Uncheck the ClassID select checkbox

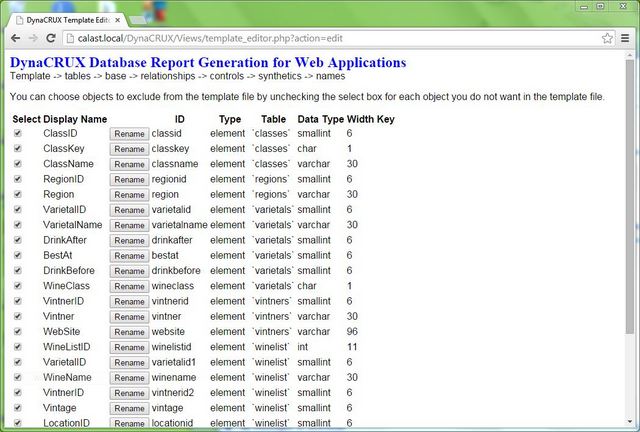pyautogui.click(x=18, y=133)
